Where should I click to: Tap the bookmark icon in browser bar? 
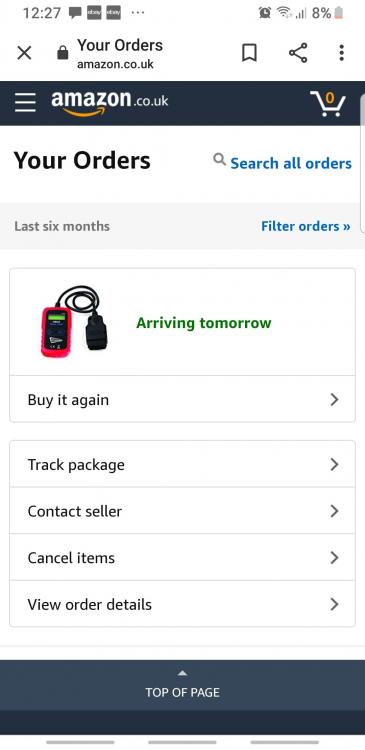point(249,53)
